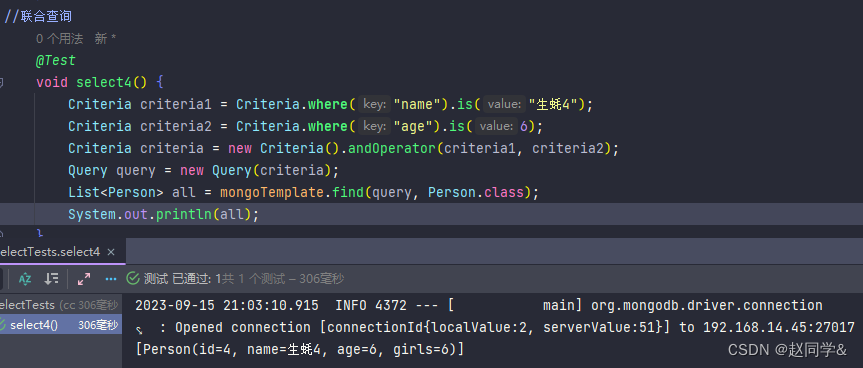Click the System.out.println(all) line
The height and width of the screenshot is (368, 863).
click(163, 215)
